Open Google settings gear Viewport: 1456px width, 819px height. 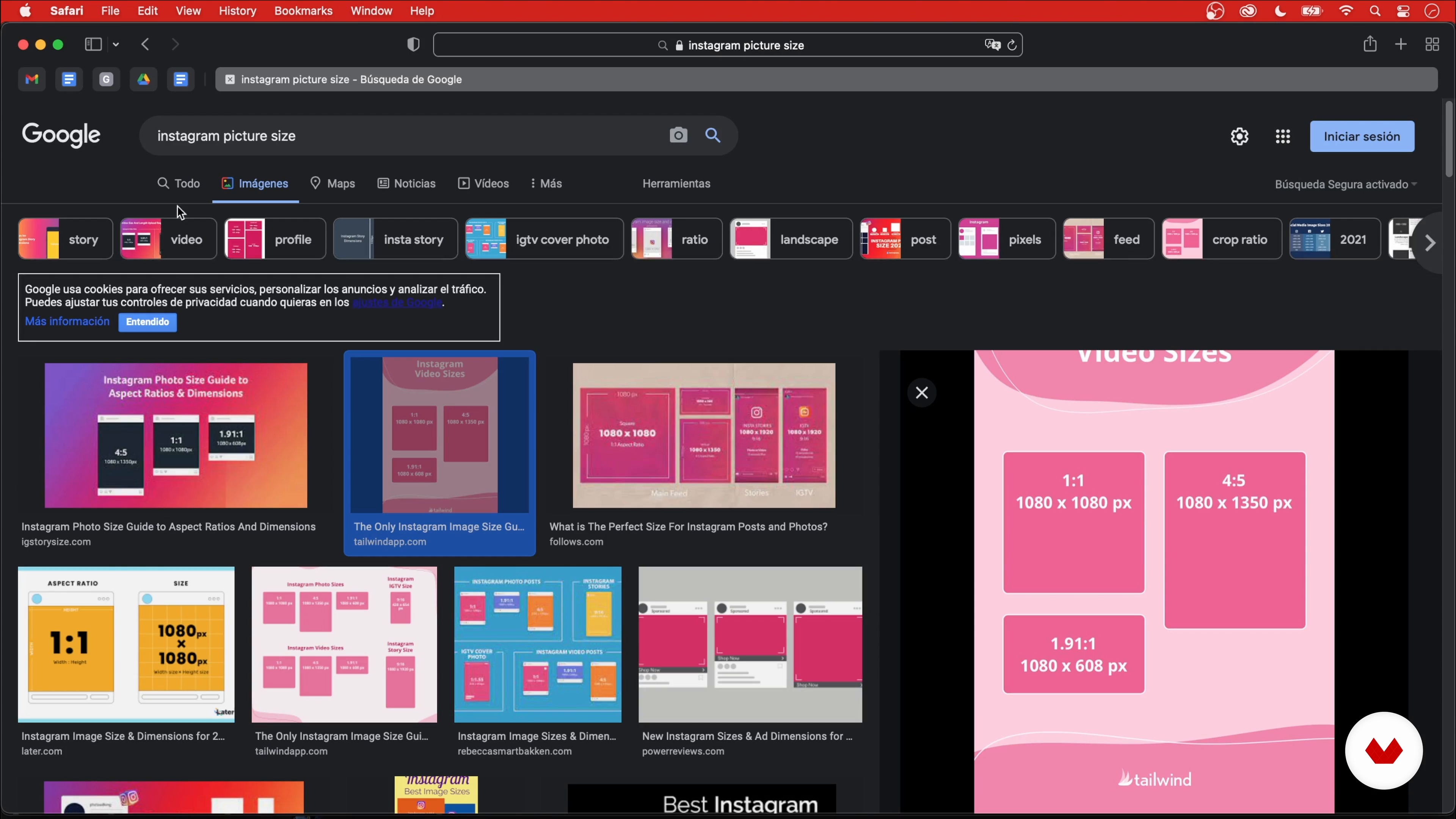coord(1239,136)
